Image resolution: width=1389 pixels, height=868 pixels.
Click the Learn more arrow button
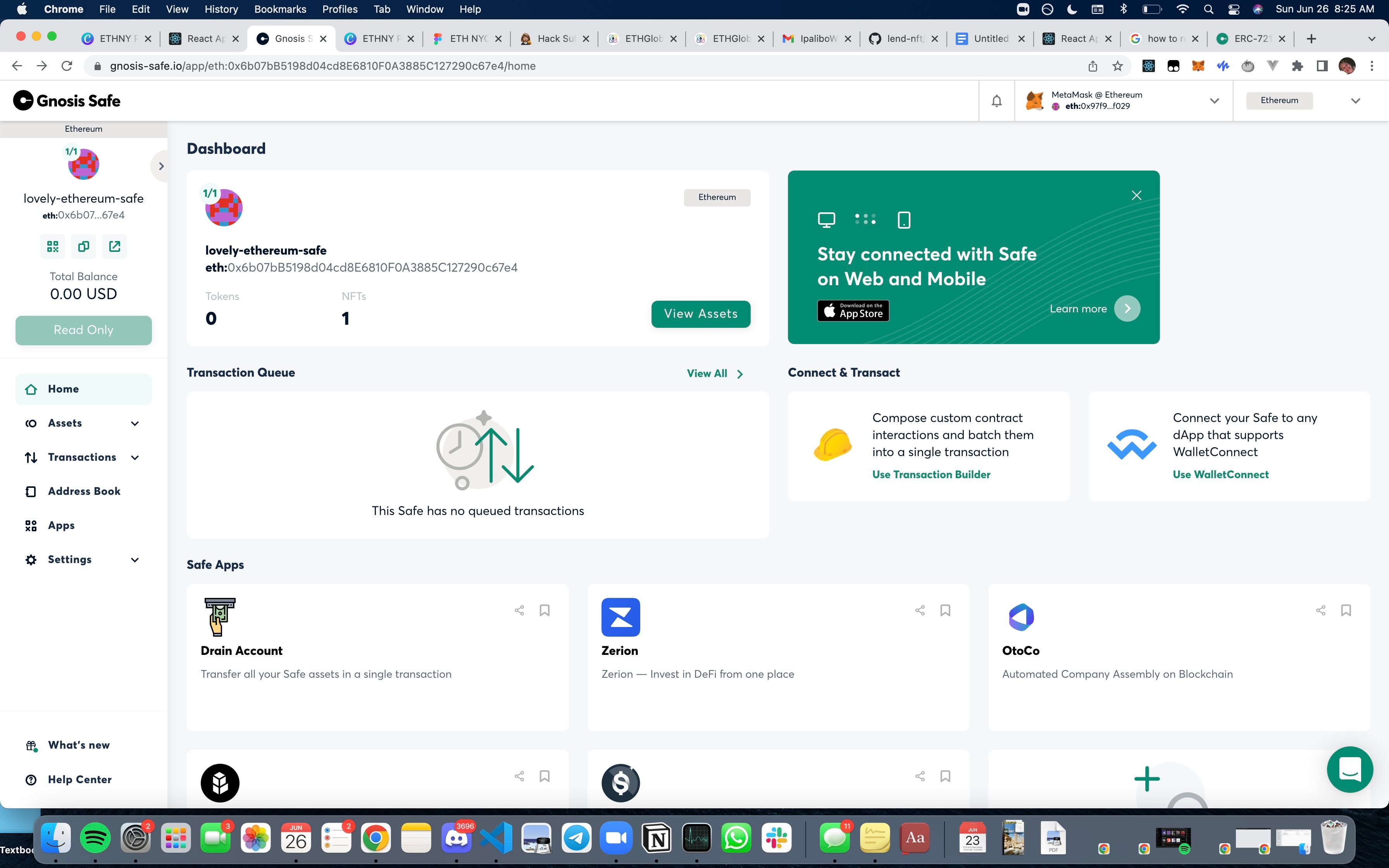tap(1127, 309)
